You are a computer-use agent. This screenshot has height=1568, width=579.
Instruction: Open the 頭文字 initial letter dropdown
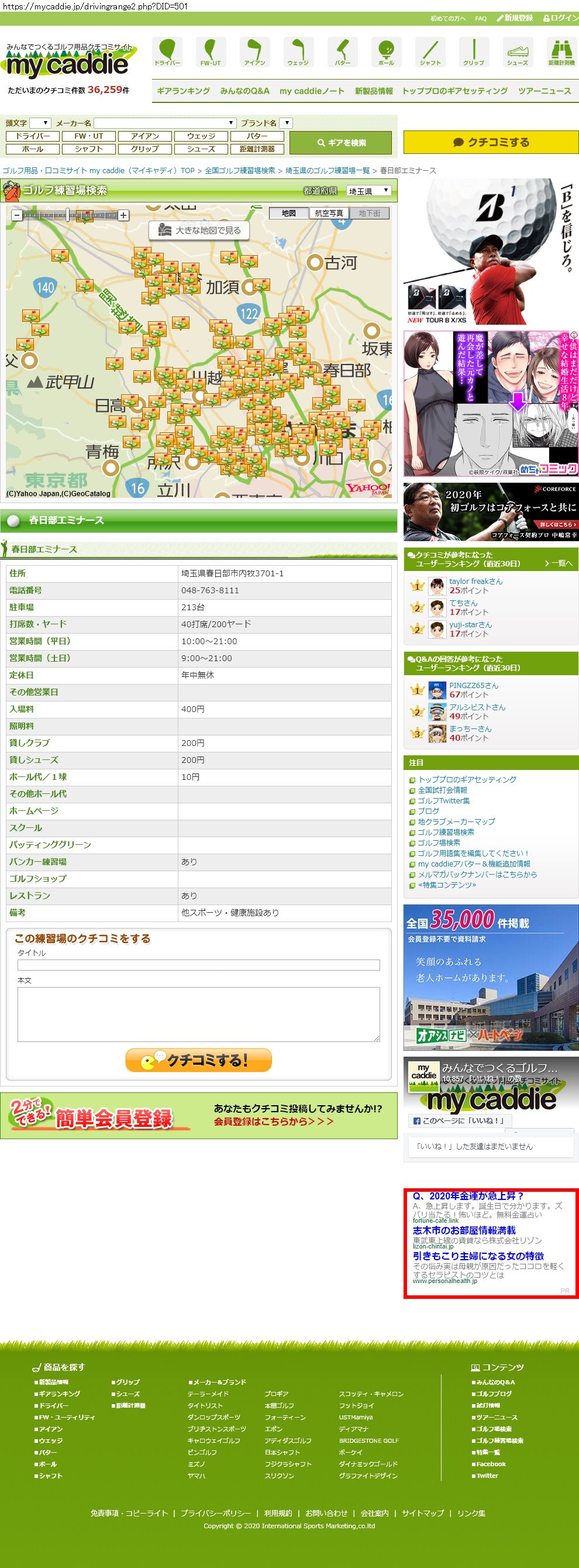tap(40, 123)
